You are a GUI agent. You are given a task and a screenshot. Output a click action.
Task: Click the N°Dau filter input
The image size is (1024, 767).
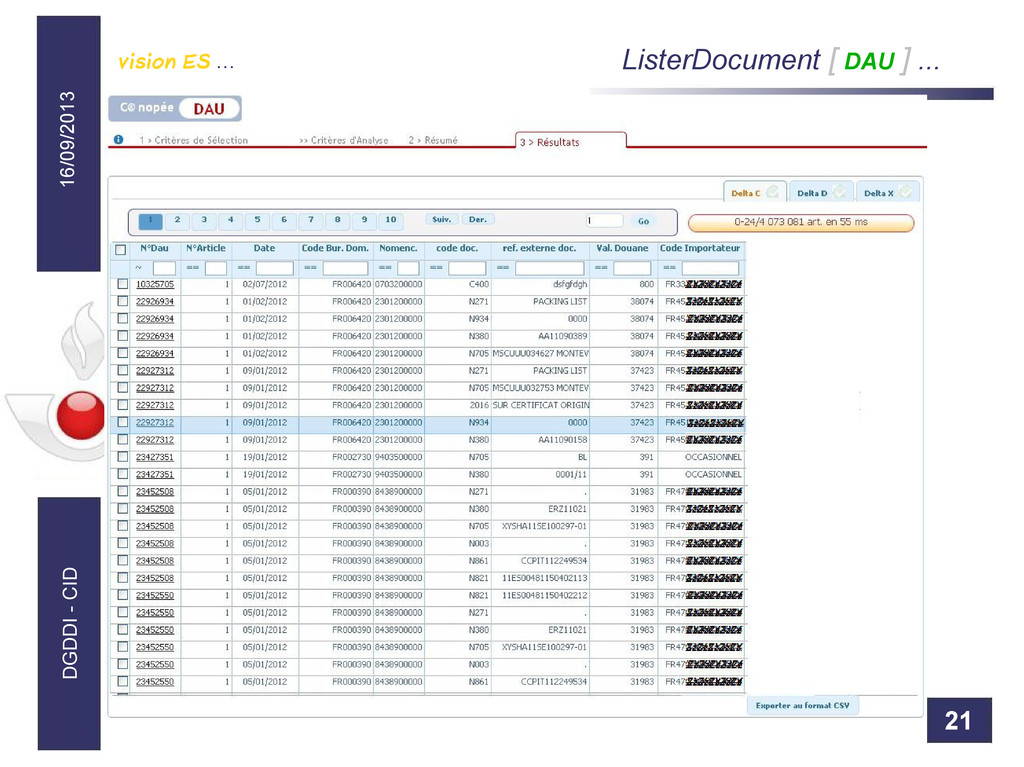[164, 269]
